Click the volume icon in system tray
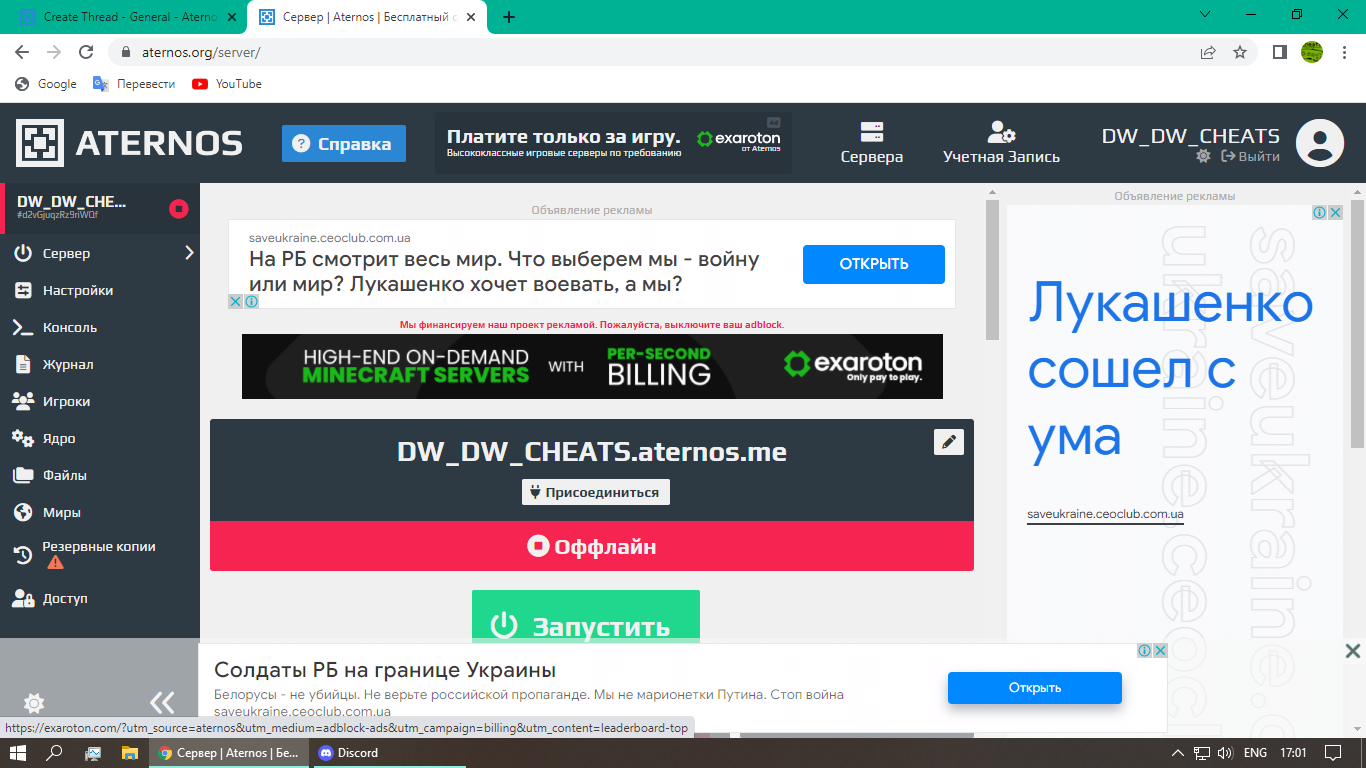 click(1226, 753)
